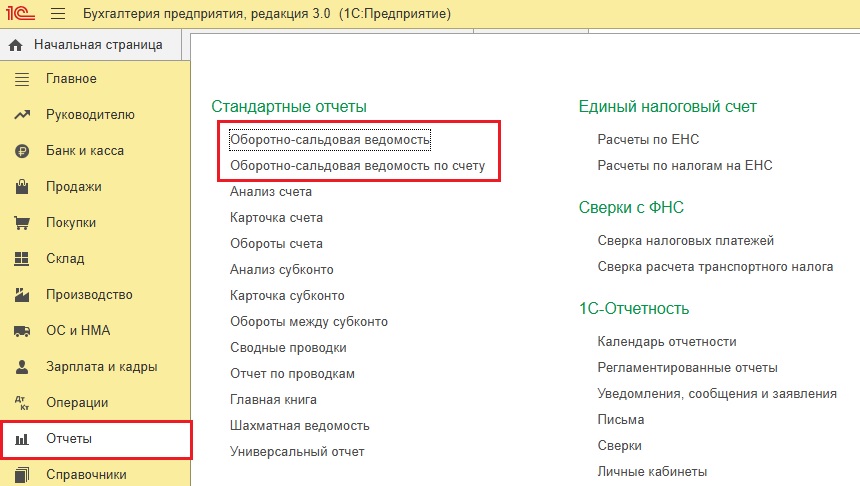Screen dimensions: 860x486
Task: Open the hamburger main menu icon
Action: 58,13
